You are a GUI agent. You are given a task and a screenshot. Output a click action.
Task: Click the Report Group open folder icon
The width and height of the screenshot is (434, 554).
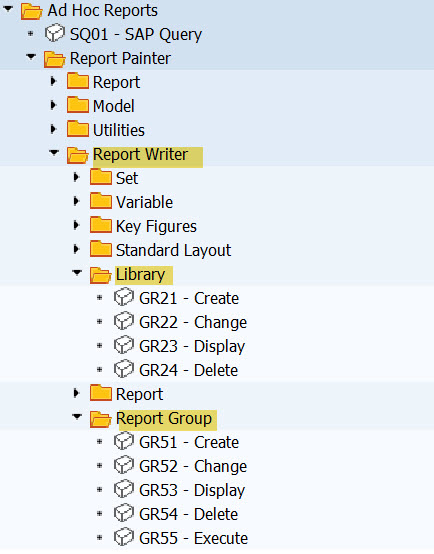tap(101, 419)
